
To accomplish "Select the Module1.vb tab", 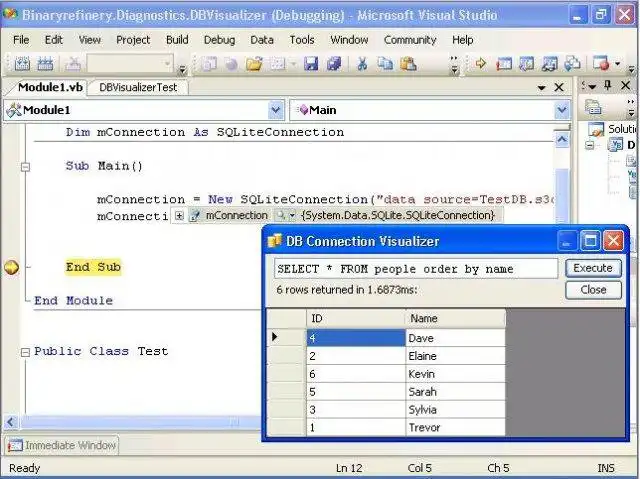I will tap(48, 87).
